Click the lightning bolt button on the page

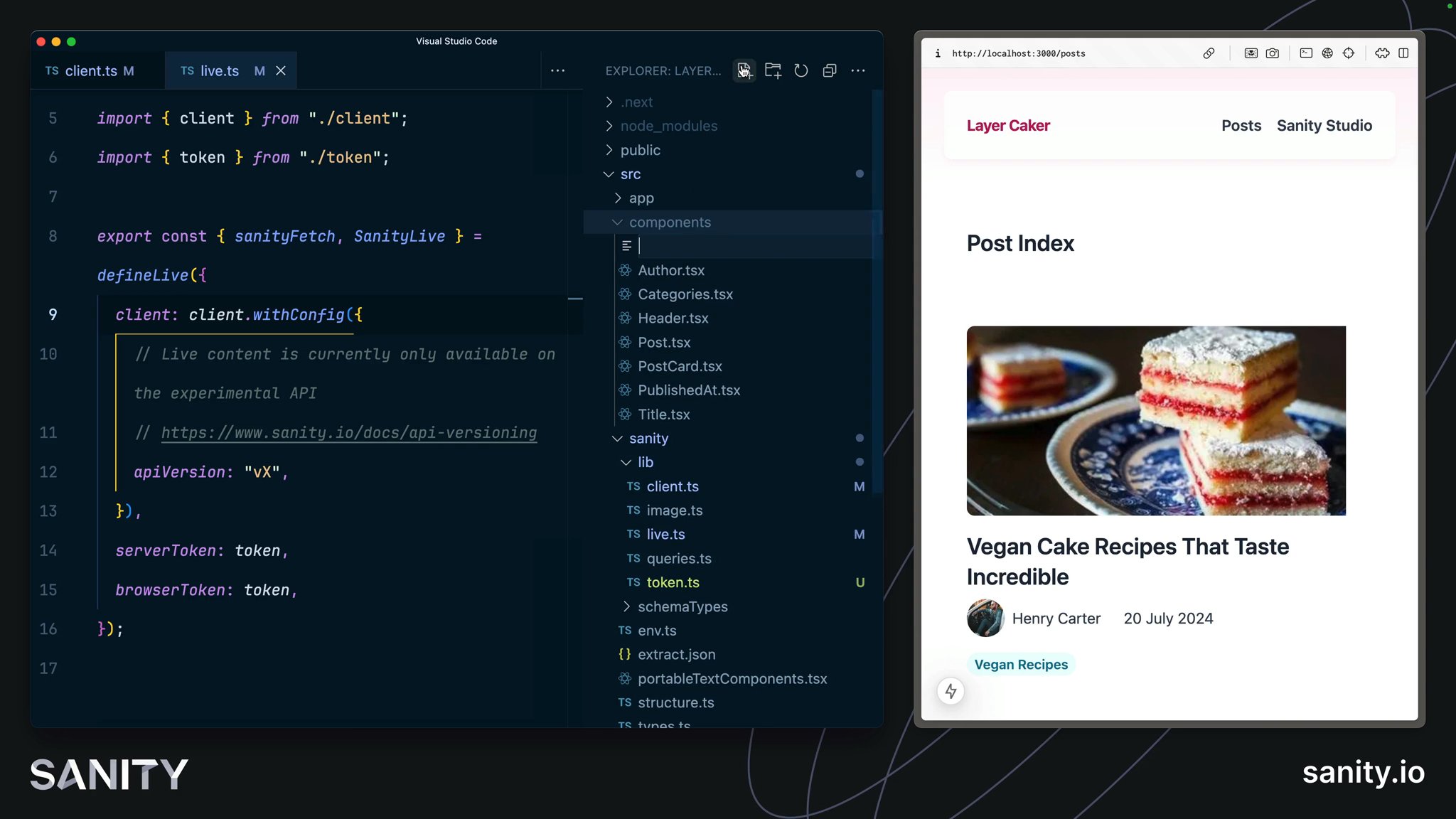point(951,691)
